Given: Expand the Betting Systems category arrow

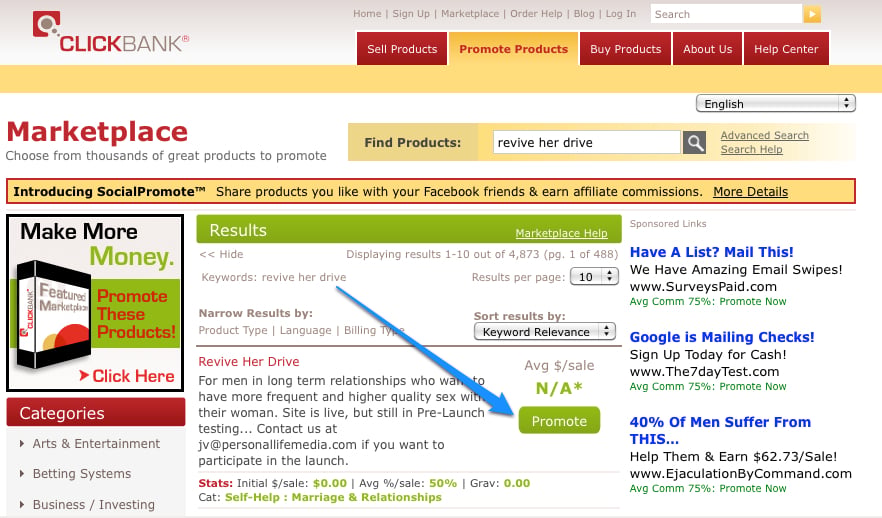Looking at the screenshot, I should 22,474.
